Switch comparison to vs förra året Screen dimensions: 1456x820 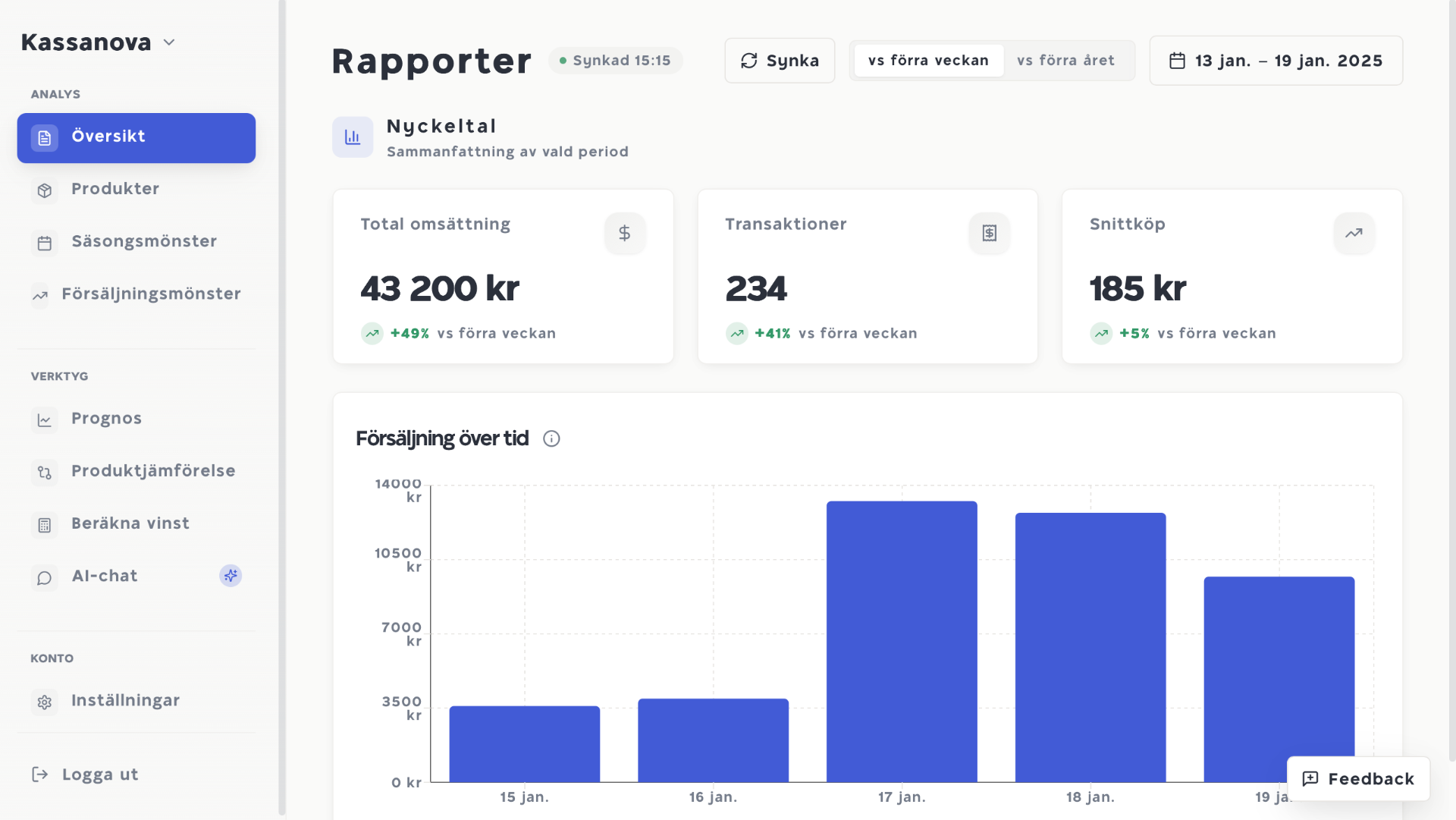coord(1065,61)
